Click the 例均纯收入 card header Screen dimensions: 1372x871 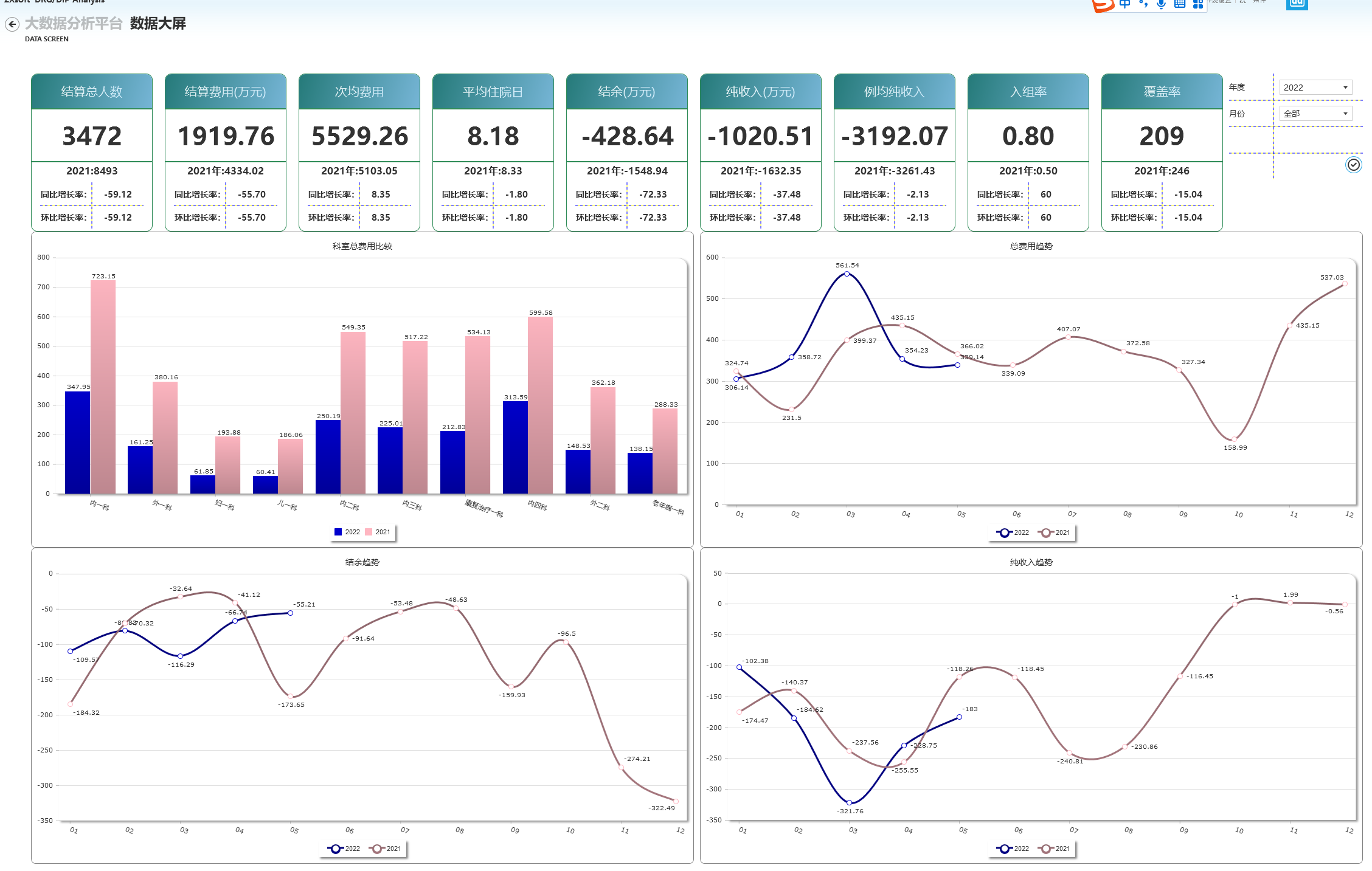click(895, 92)
